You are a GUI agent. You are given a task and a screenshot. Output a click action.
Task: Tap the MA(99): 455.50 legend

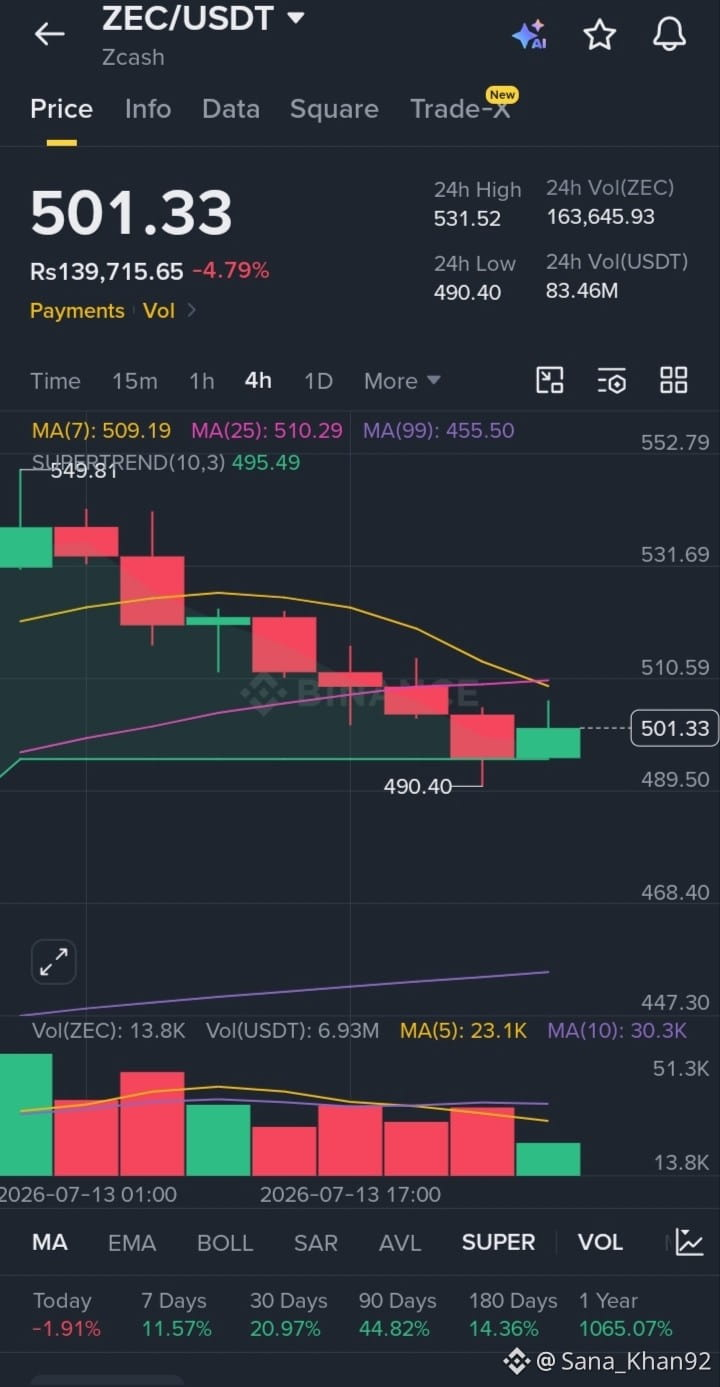coord(439,431)
